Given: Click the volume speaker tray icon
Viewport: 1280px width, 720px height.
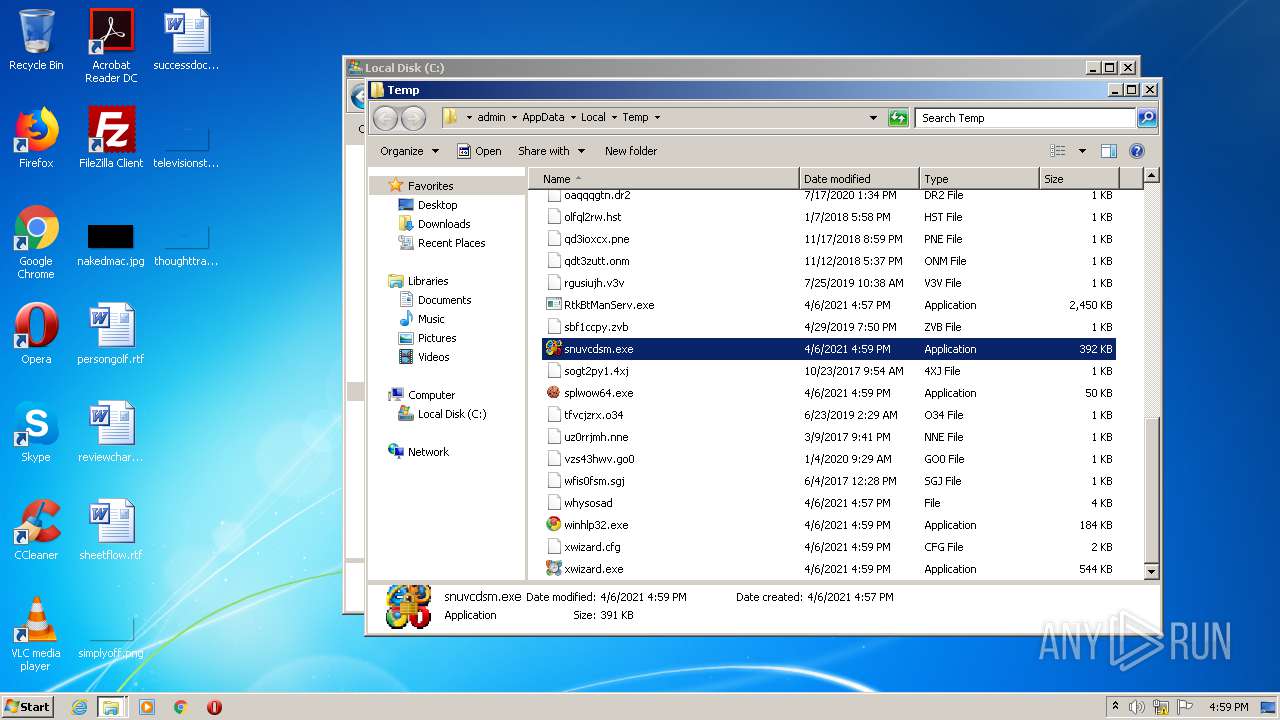Looking at the screenshot, I should 1138,707.
